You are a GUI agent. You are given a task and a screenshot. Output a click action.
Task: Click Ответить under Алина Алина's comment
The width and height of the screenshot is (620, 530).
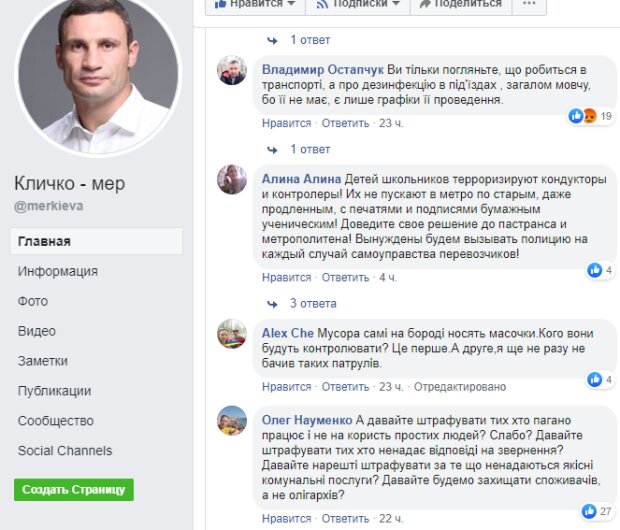[345, 277]
